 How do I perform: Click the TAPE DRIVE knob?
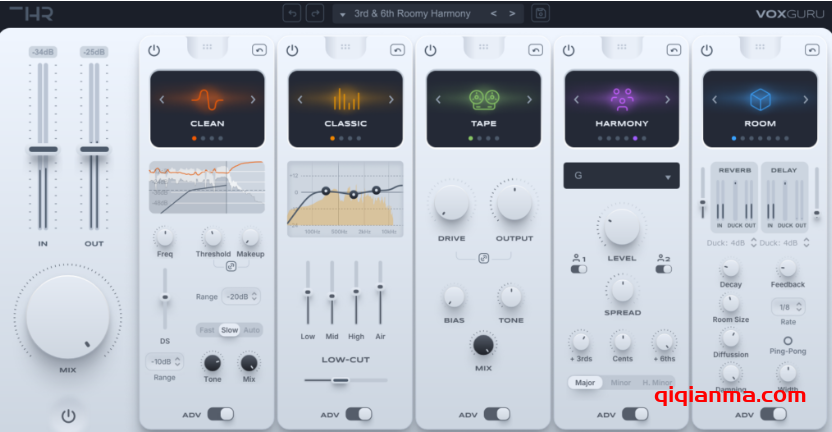point(452,203)
